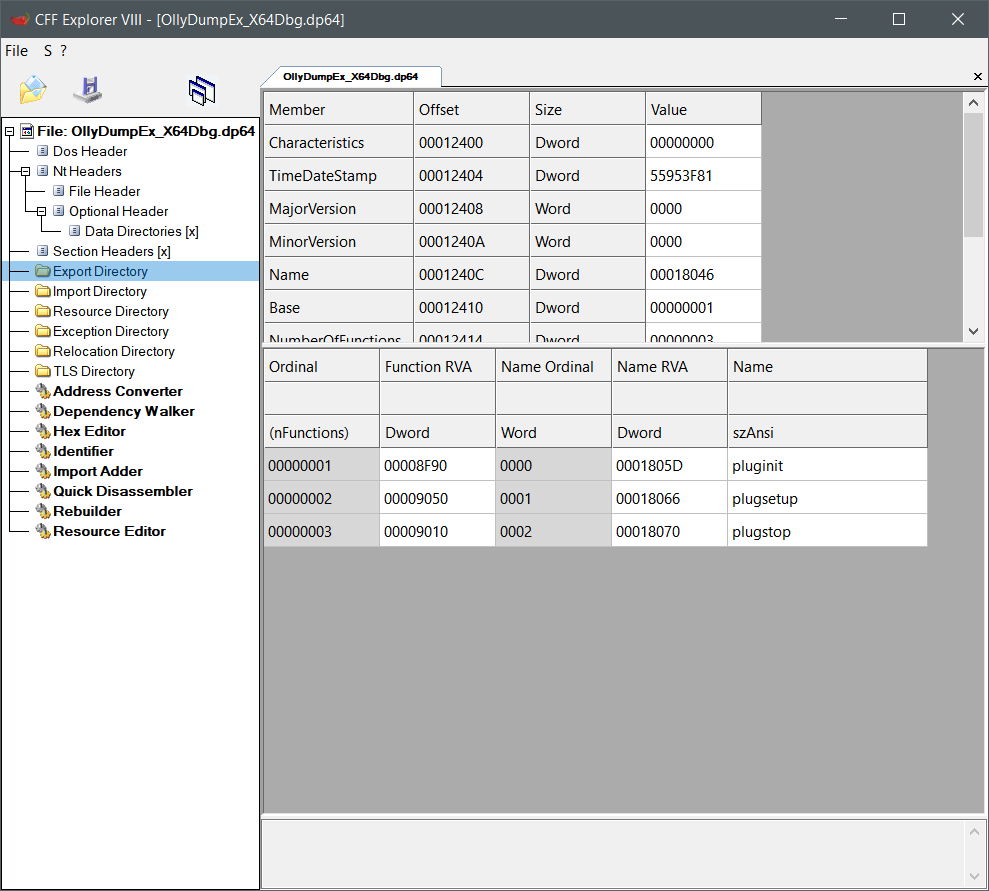The width and height of the screenshot is (989, 891).
Task: Click the Member column header
Action: point(339,110)
